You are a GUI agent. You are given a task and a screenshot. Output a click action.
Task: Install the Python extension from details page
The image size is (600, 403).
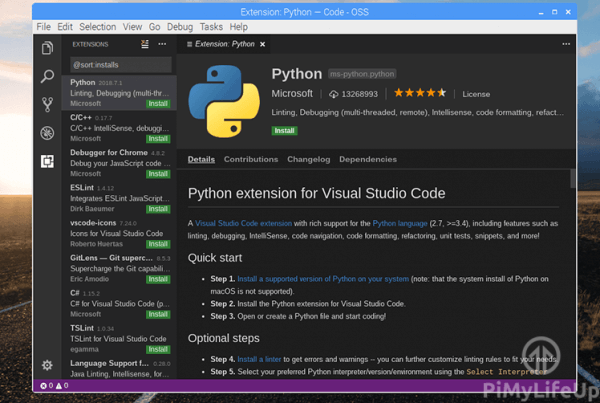284,130
